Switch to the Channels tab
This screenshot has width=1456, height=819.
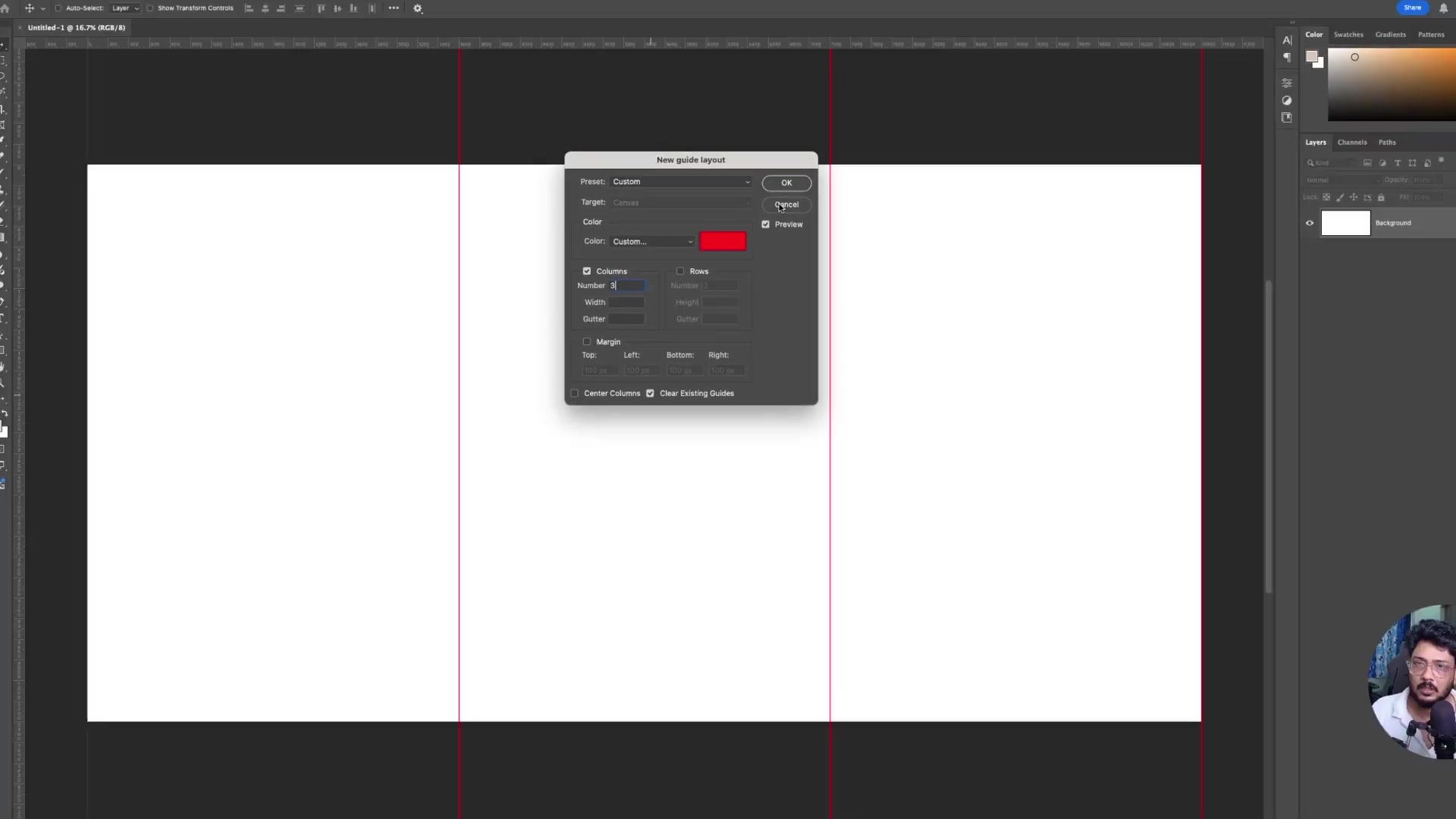[x=1352, y=143]
